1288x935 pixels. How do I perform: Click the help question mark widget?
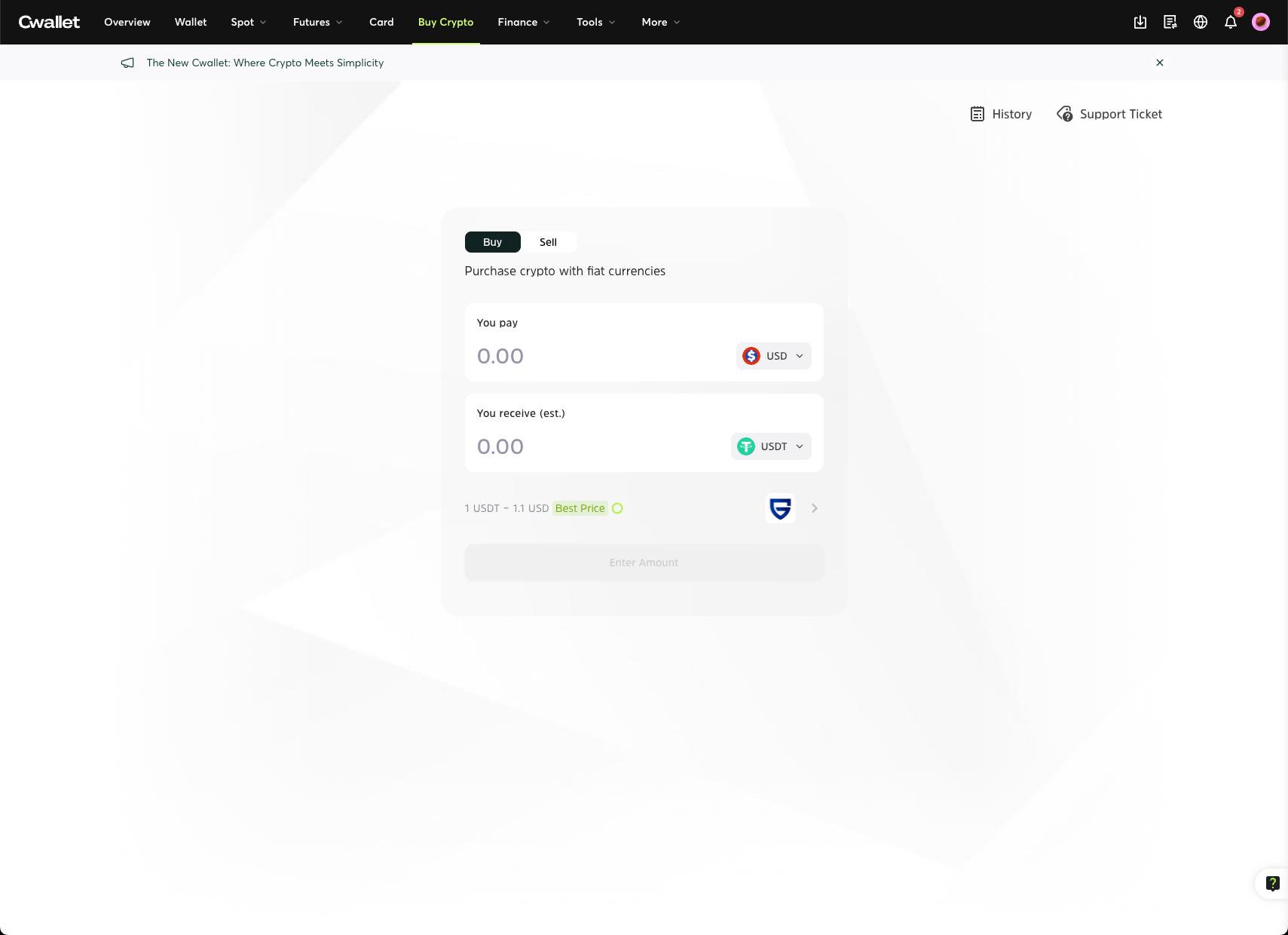[x=1272, y=883]
